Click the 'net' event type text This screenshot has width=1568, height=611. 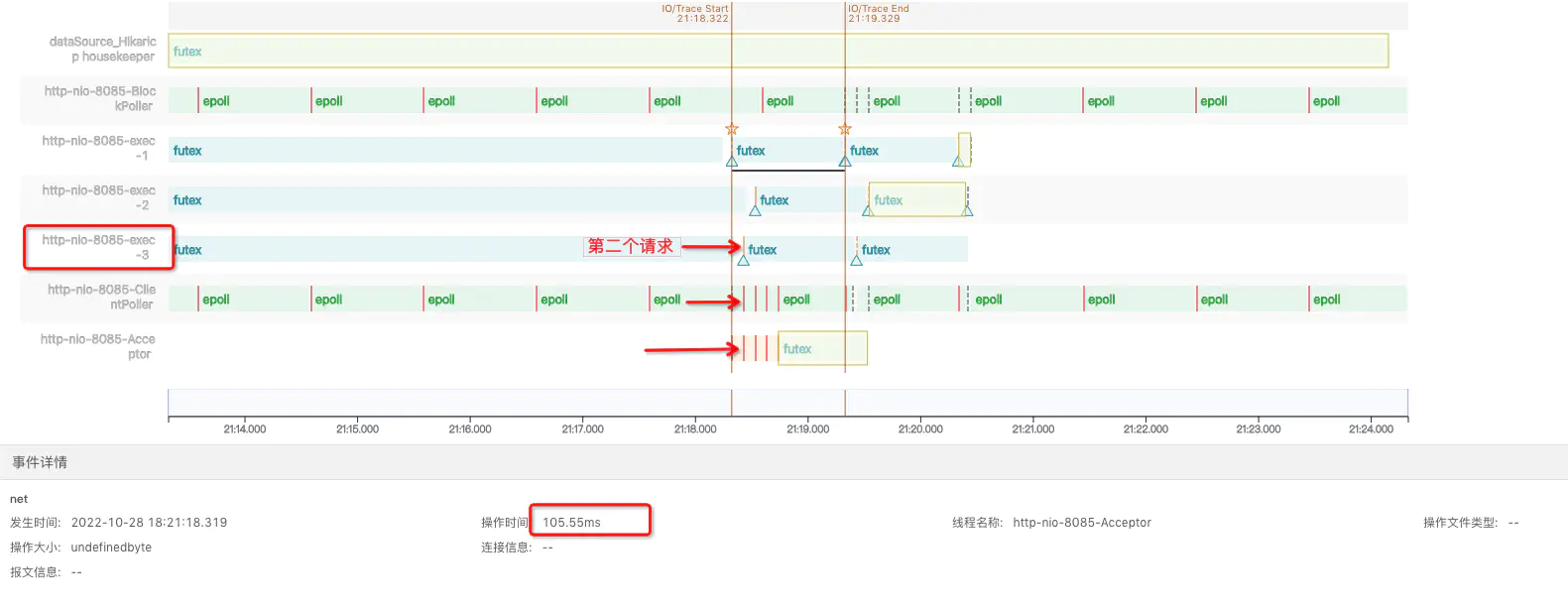(x=19, y=499)
